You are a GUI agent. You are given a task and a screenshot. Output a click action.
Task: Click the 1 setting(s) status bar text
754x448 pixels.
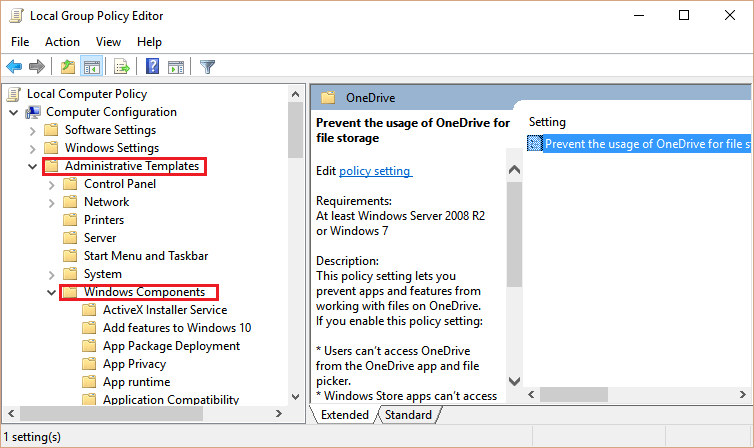(32, 437)
